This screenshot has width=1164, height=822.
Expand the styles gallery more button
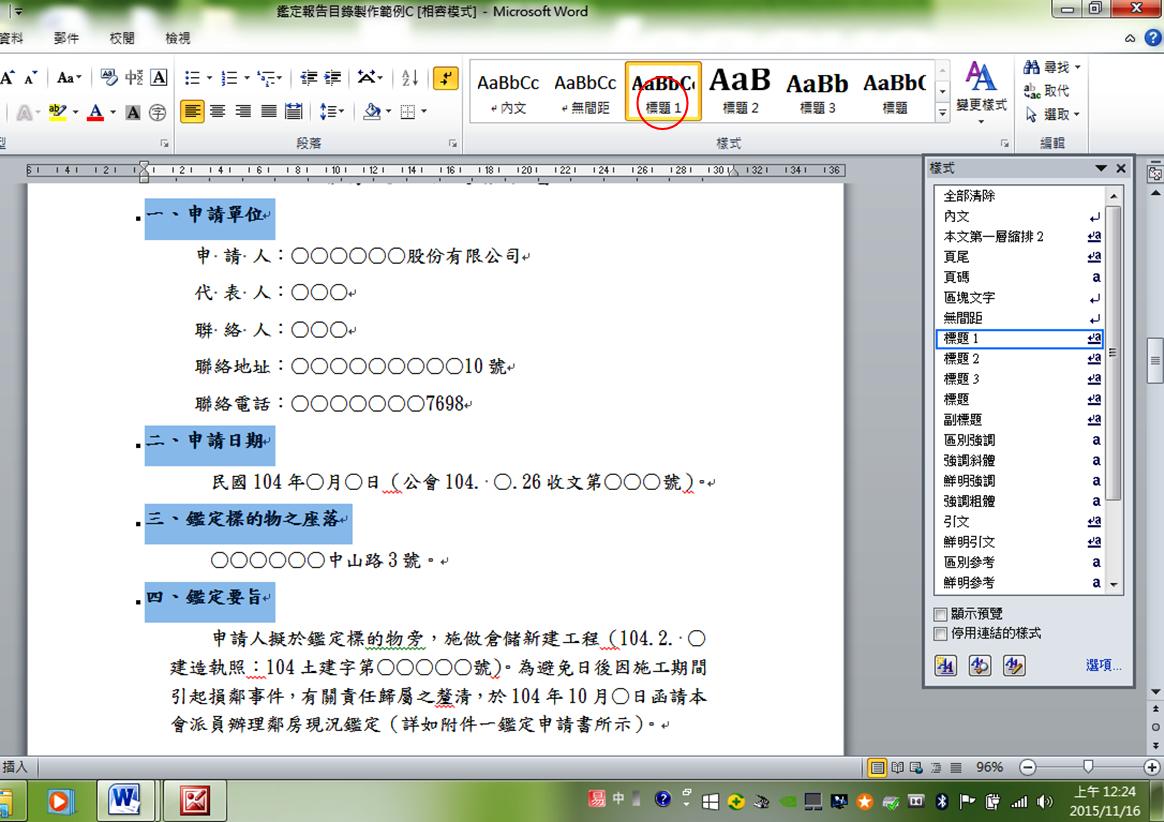pyautogui.click(x=942, y=114)
